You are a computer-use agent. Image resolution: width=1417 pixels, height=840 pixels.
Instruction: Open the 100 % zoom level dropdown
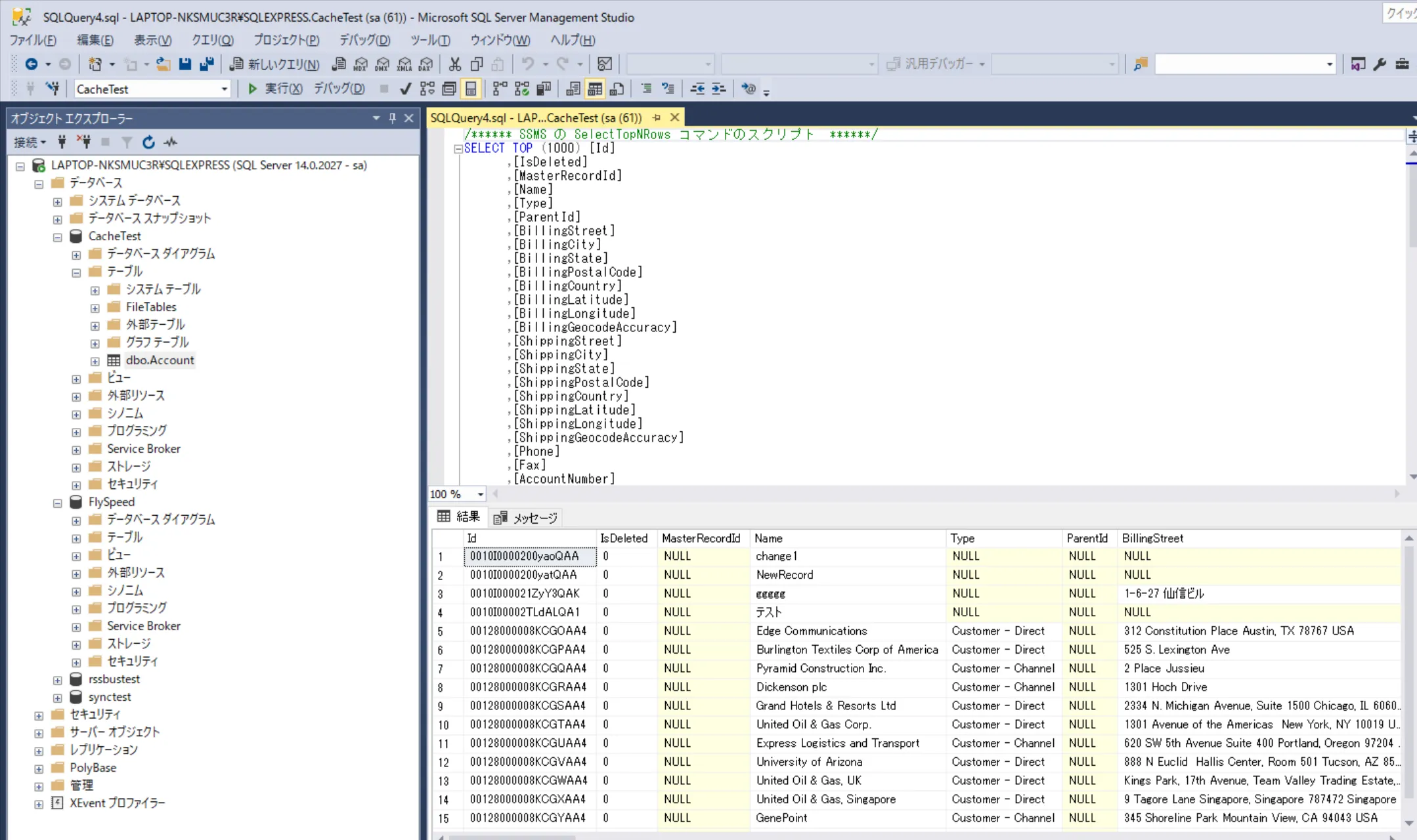click(x=480, y=494)
